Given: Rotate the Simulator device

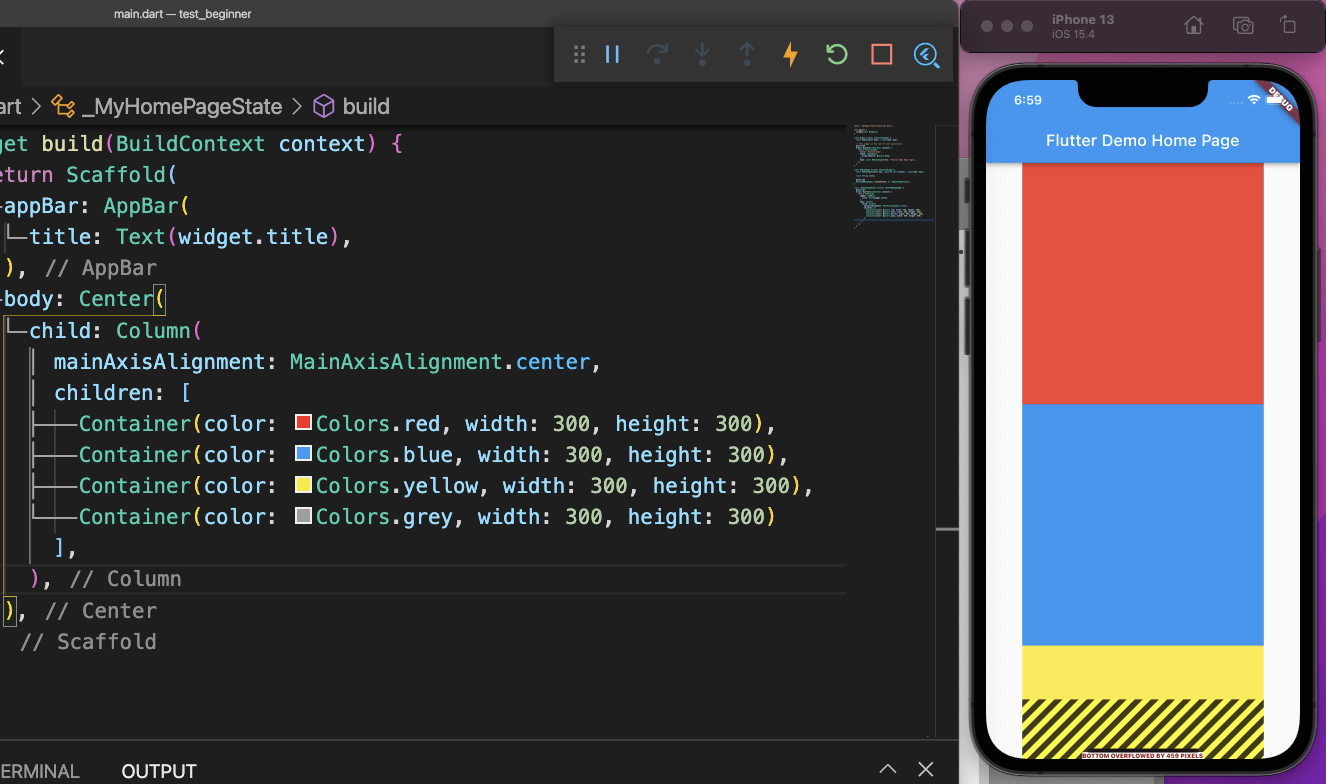Looking at the screenshot, I should 1288,26.
